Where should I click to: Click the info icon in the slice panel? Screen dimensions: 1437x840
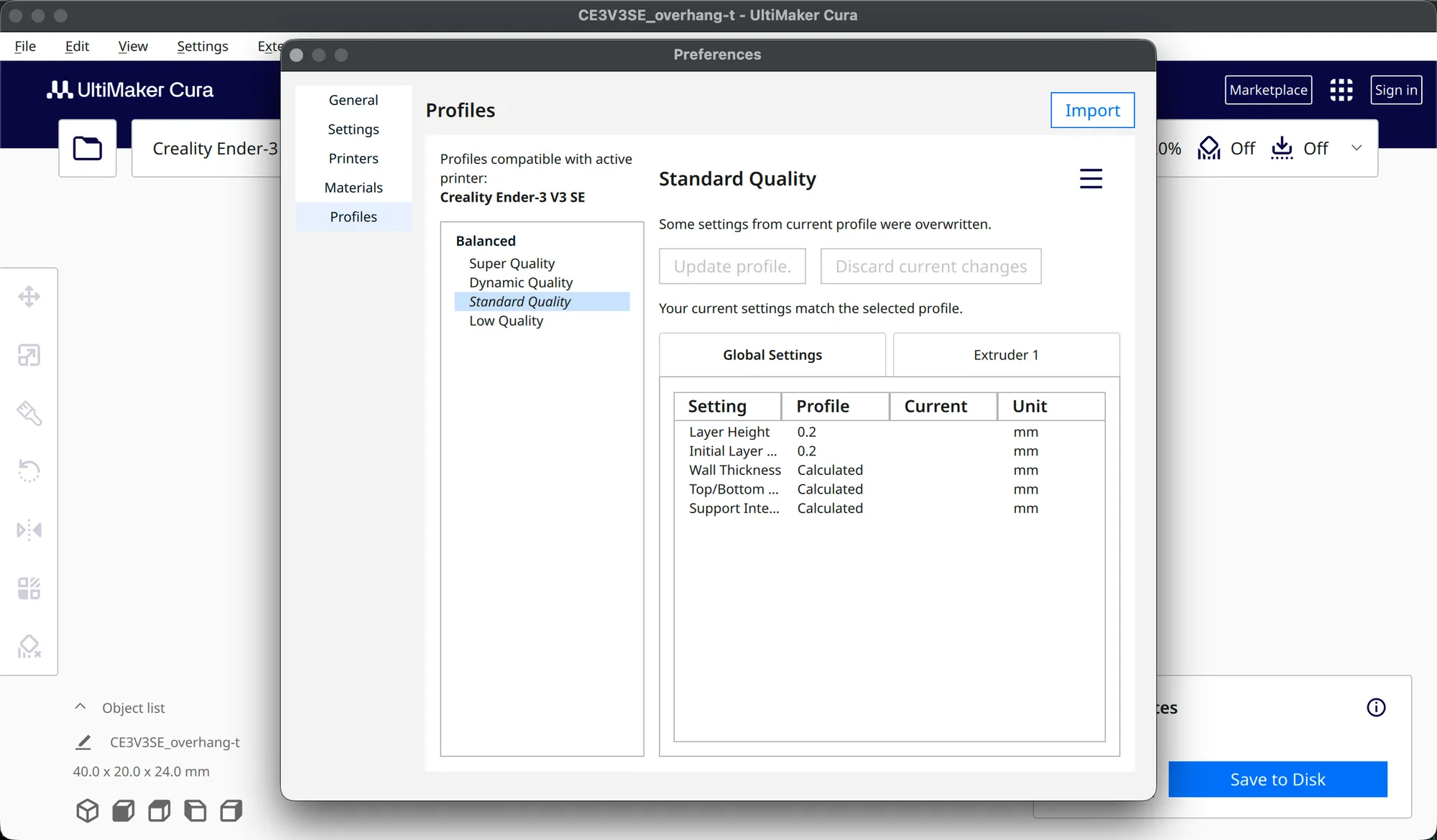click(1376, 708)
